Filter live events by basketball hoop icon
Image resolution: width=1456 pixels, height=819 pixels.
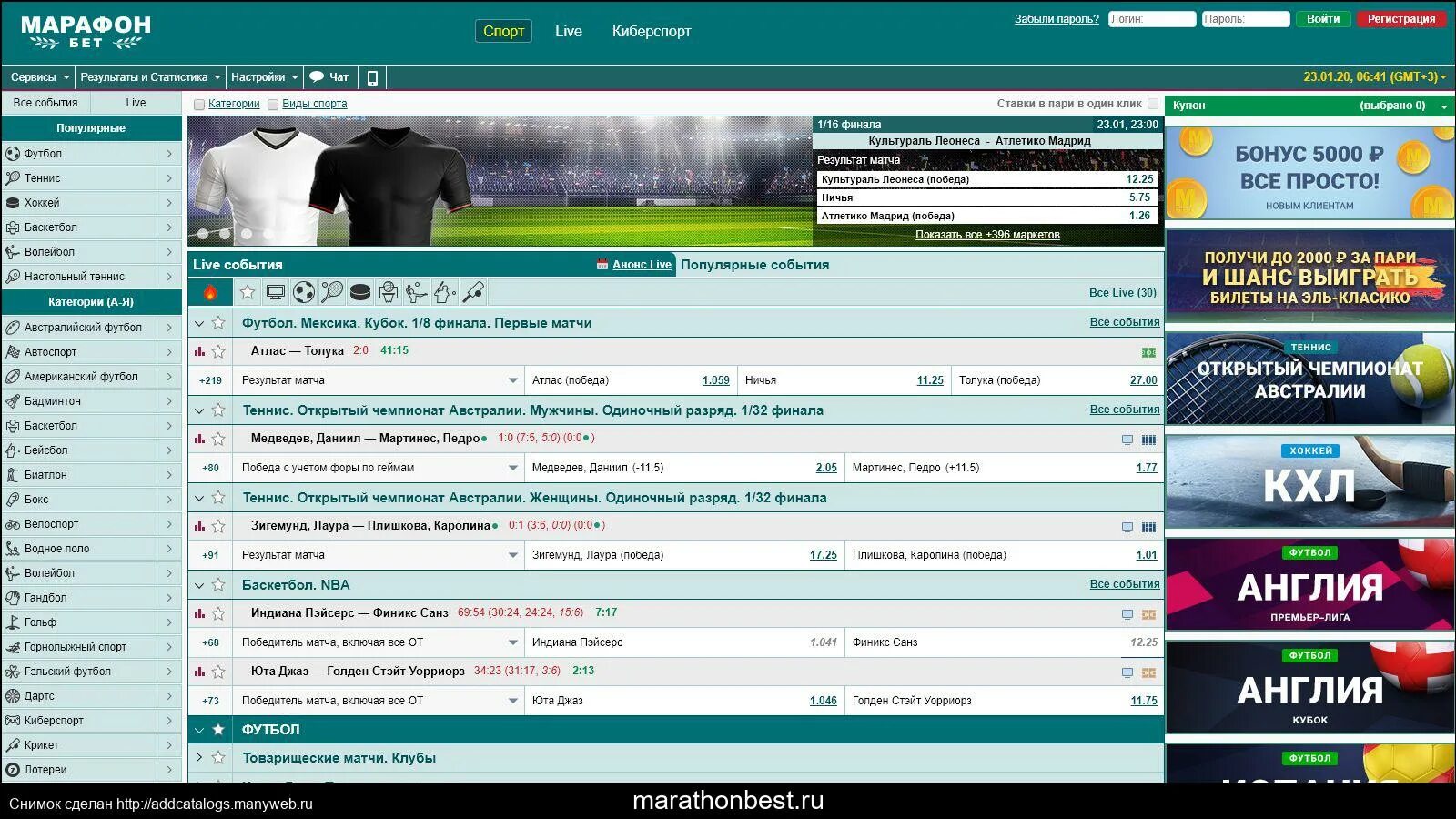point(389,292)
